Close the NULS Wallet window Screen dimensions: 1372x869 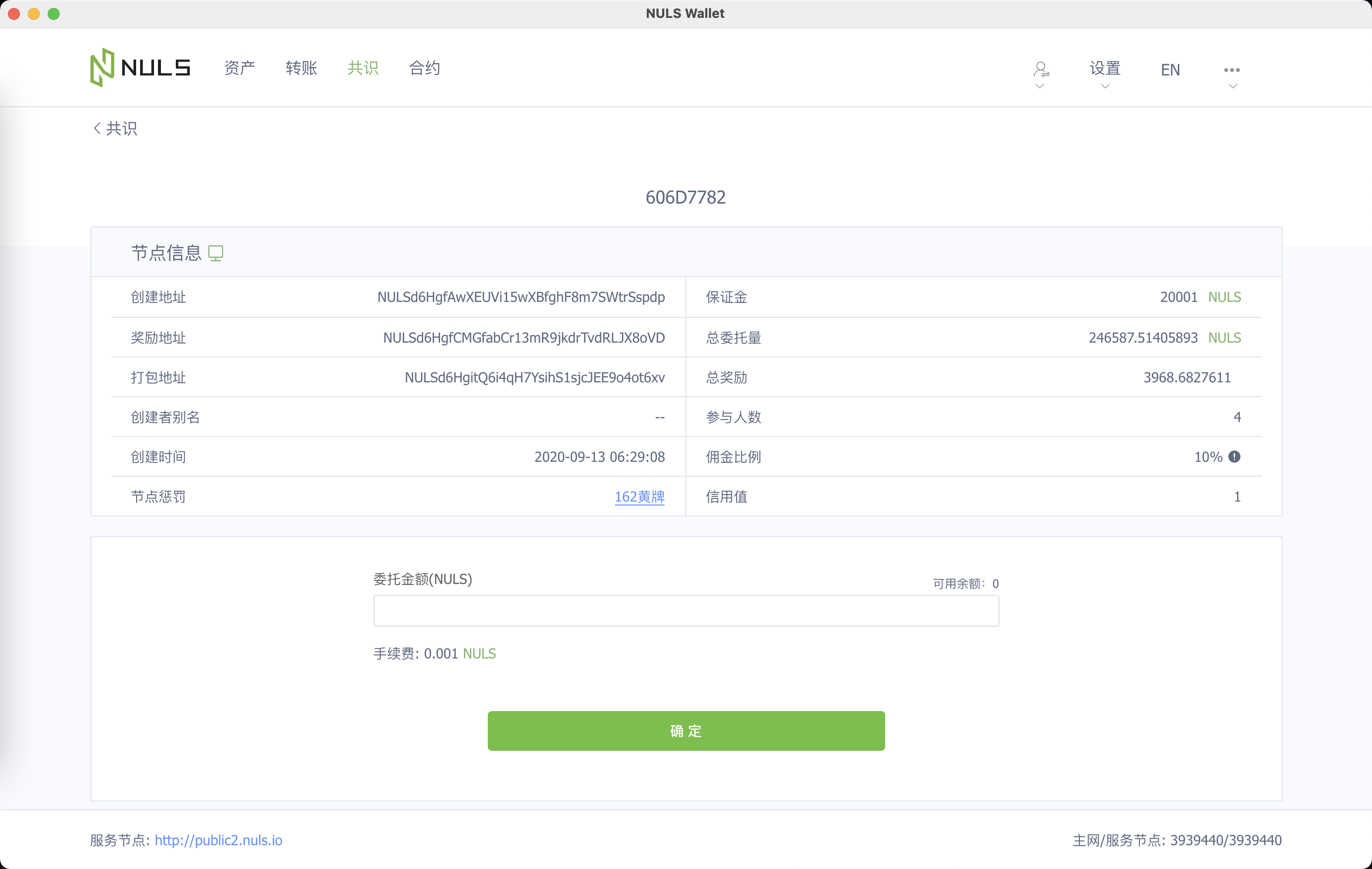coord(14,14)
